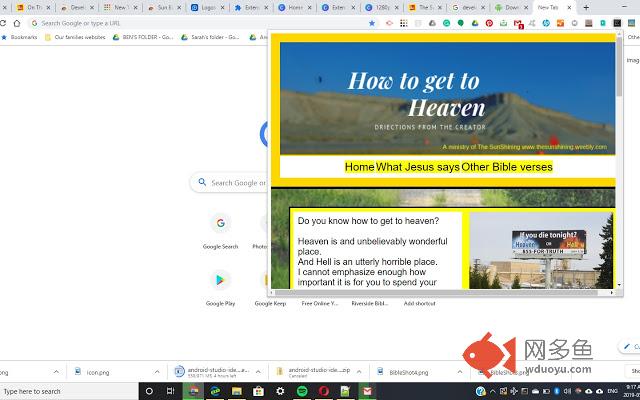Click the Cortana circle in taskbar
The width and height of the screenshot is (640, 400).
[149, 391]
